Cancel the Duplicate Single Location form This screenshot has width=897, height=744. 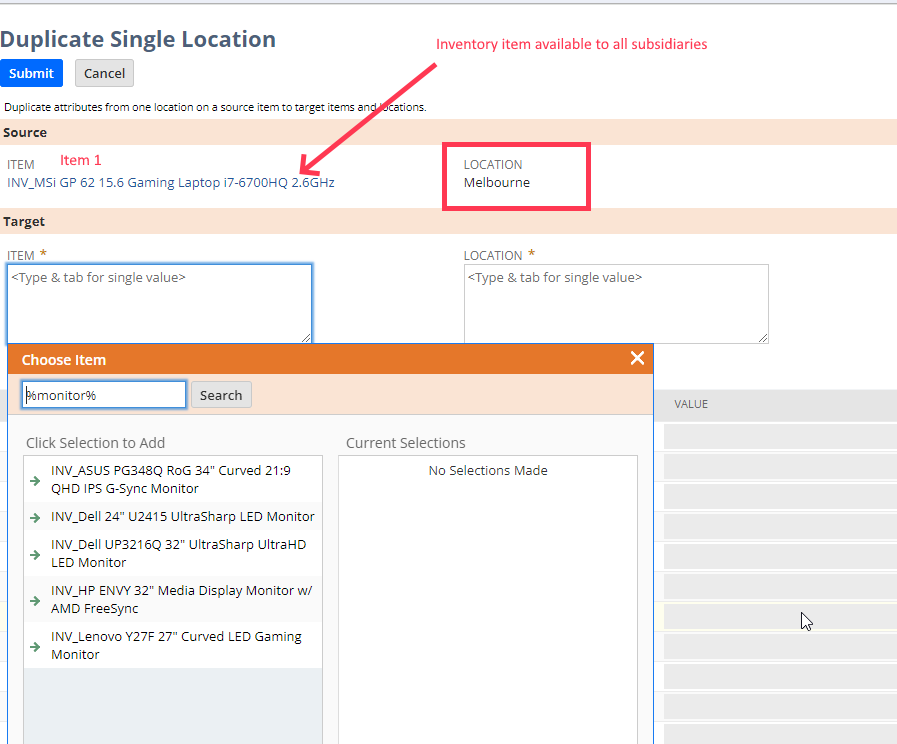click(x=103, y=72)
